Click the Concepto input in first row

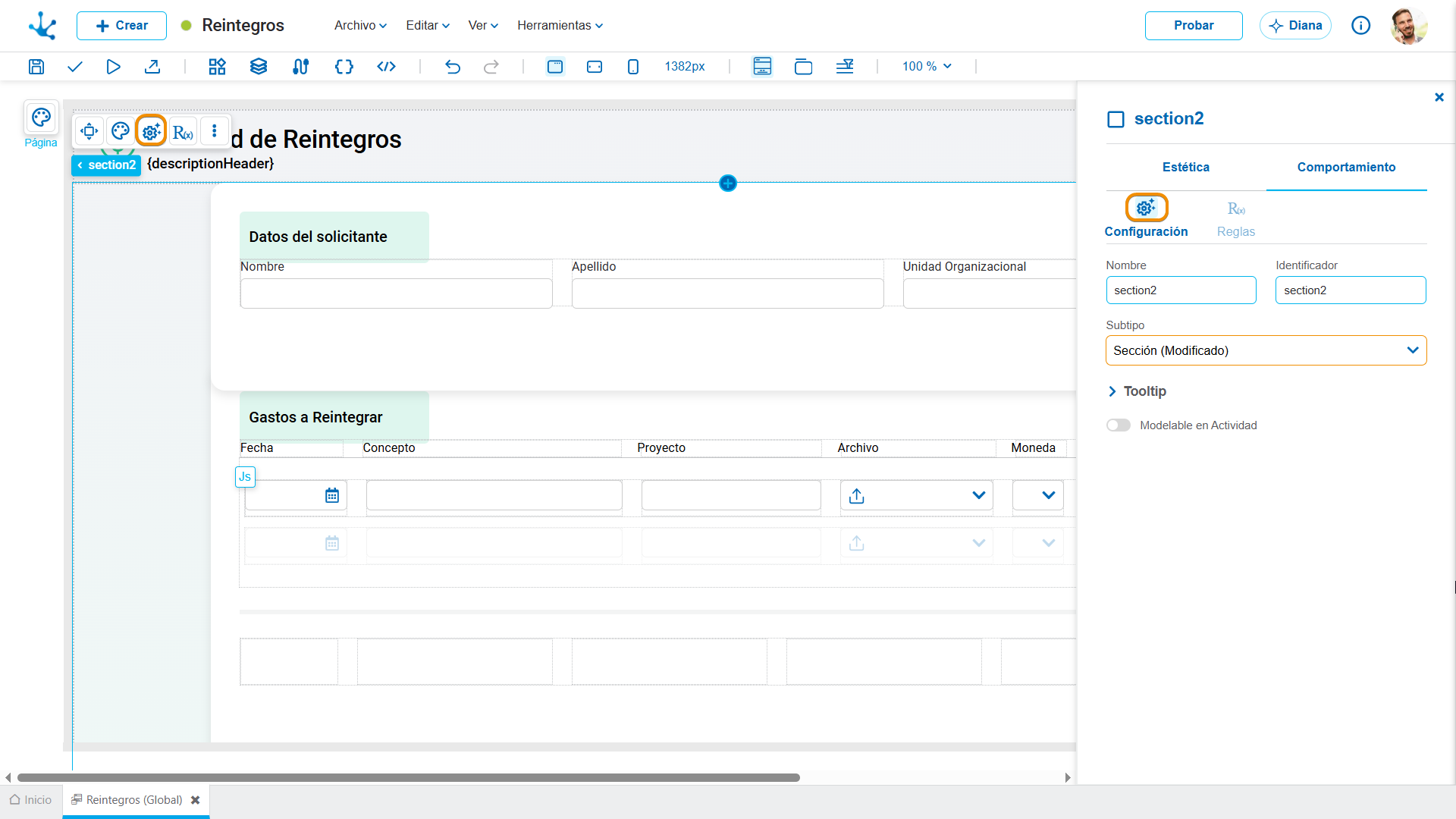pos(494,495)
